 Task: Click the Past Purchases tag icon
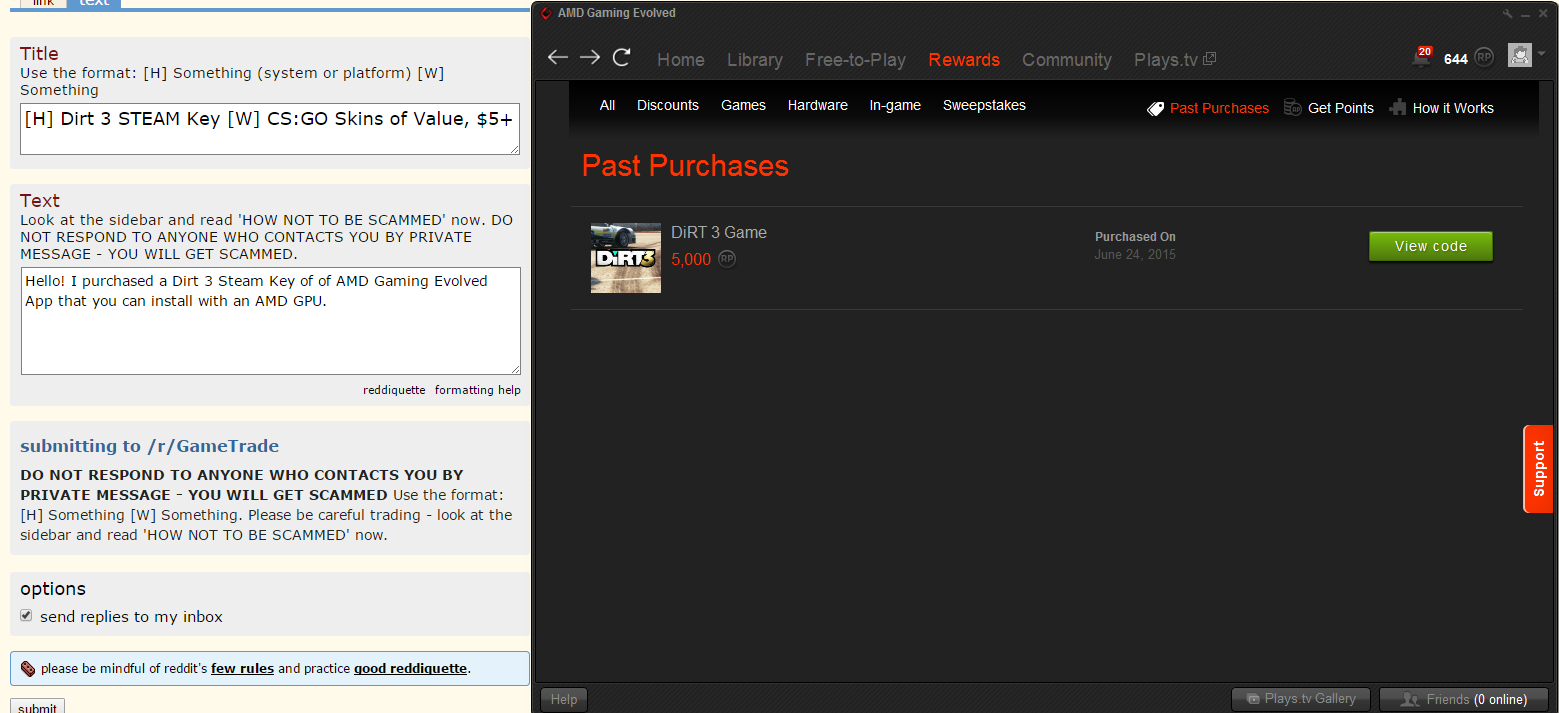click(x=1155, y=108)
